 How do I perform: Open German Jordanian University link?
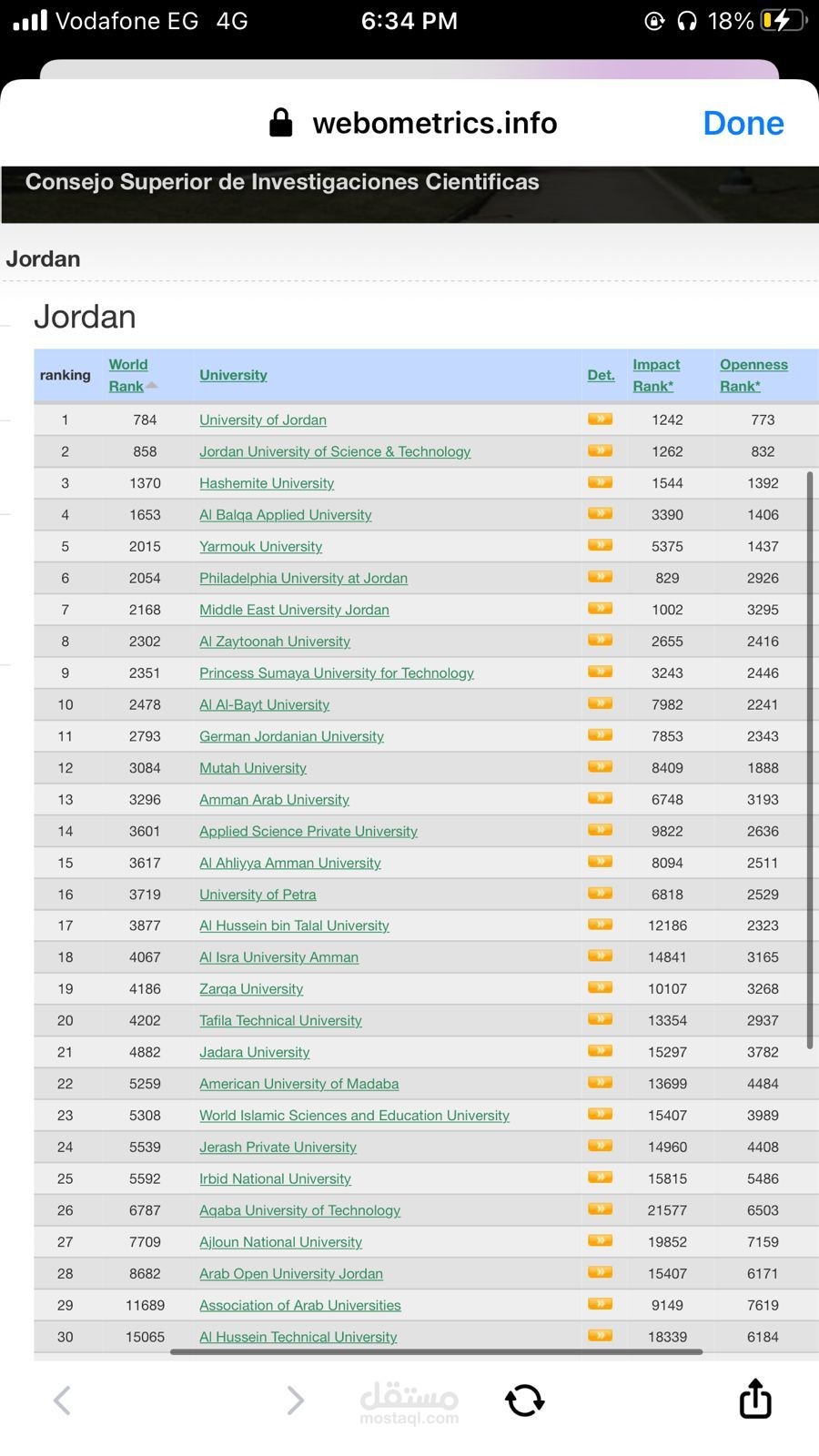click(291, 736)
